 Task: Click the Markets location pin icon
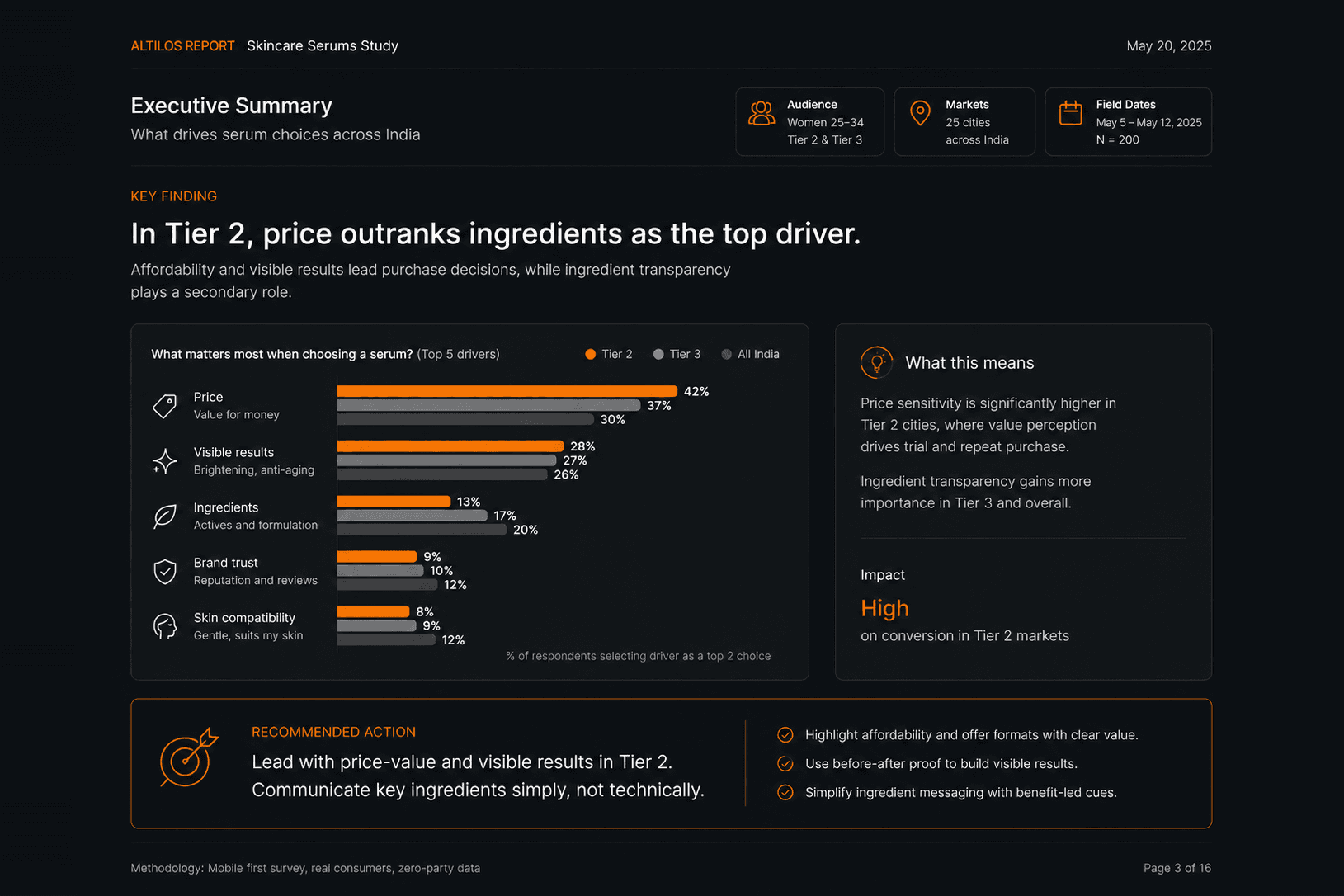pos(920,113)
